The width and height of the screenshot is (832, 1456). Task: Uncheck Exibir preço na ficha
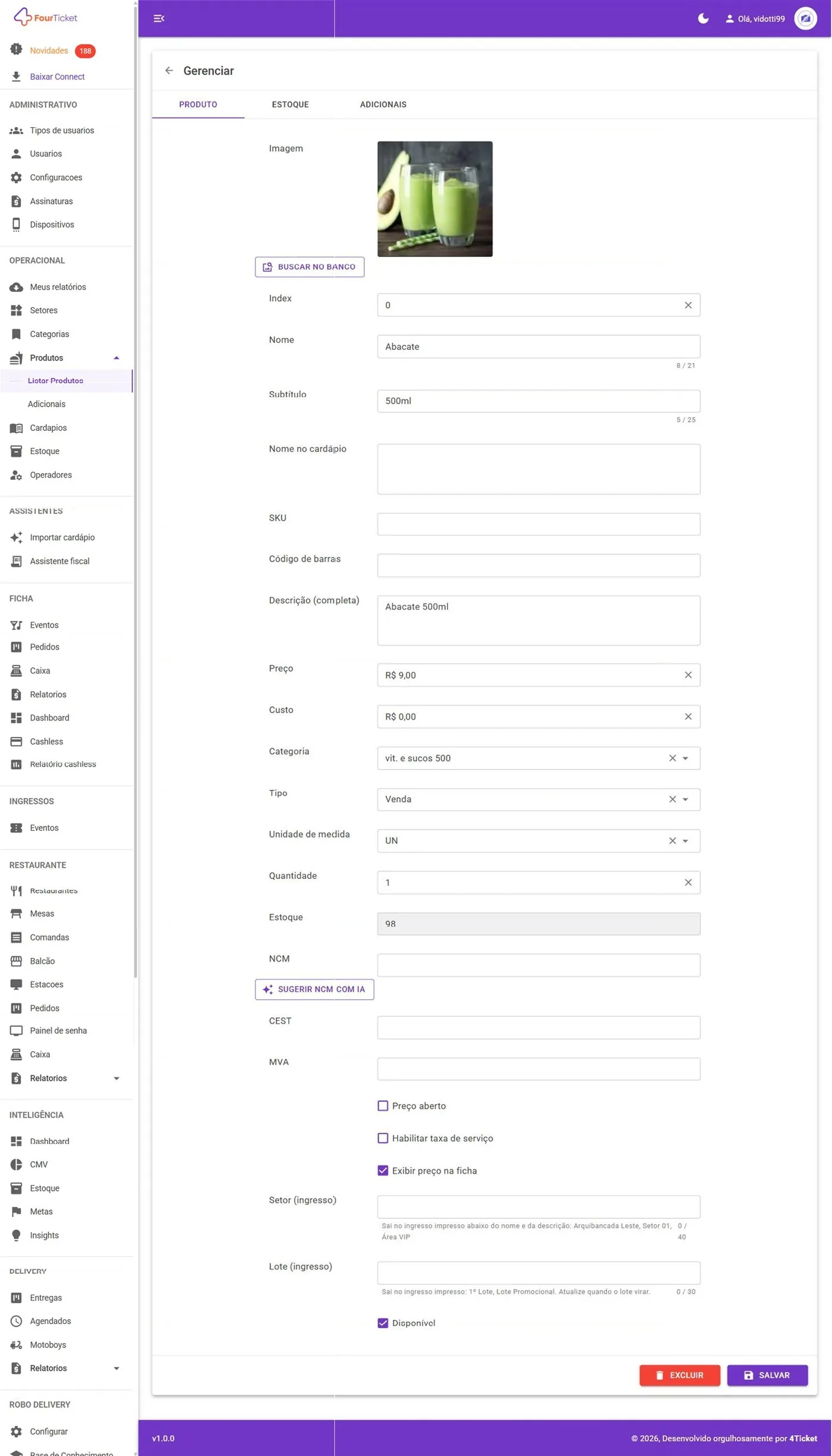383,1171
